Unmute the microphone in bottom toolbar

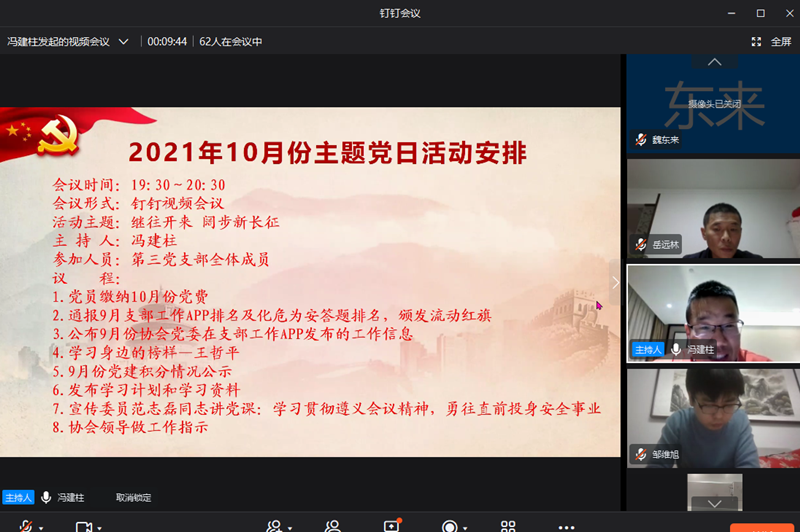(x=25, y=526)
